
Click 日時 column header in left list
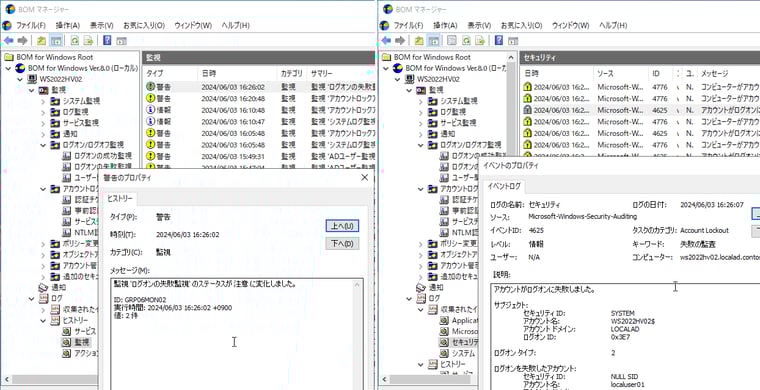pos(238,73)
